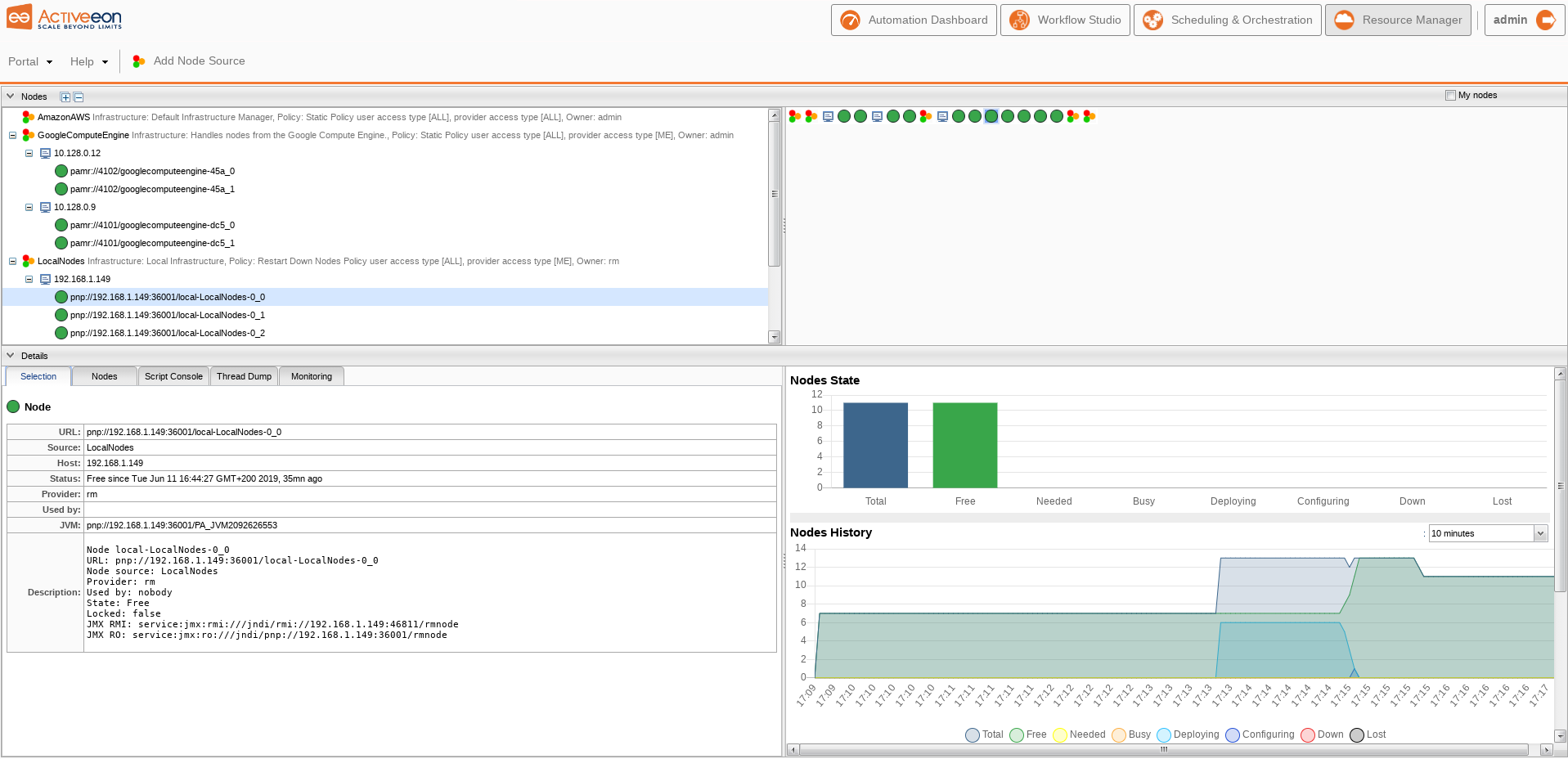Screen dimensions: 1568x759
Task: Open Resource Manager portal
Action: 1398,20
